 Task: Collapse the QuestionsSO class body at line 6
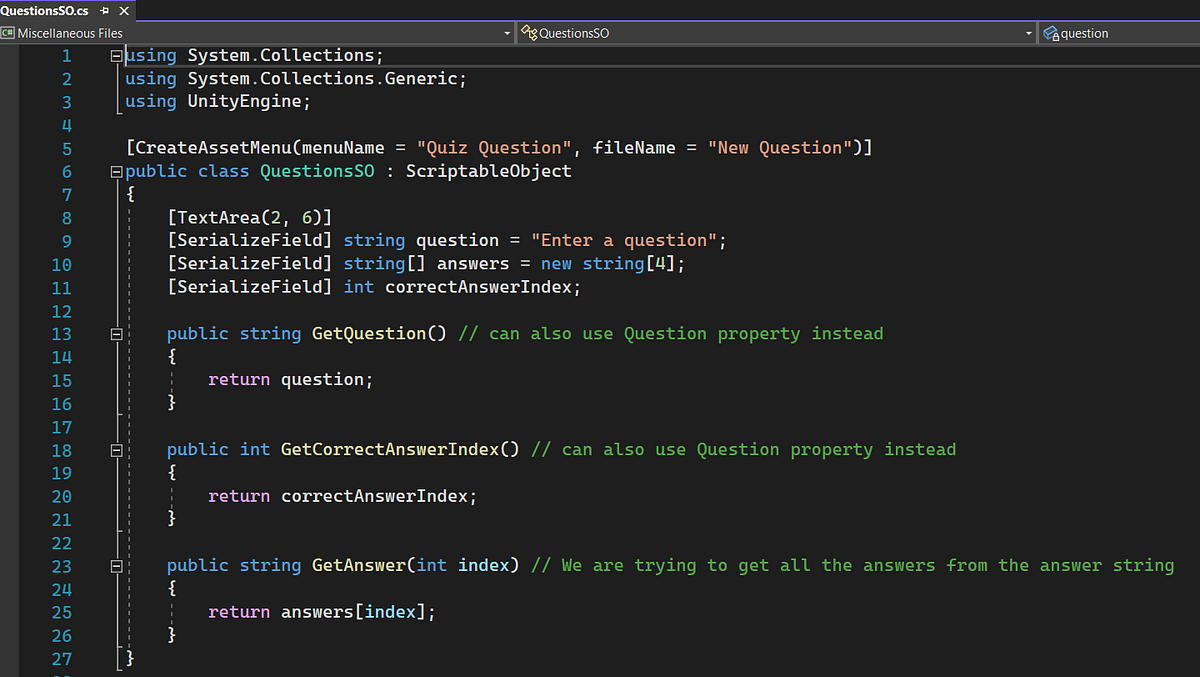tap(116, 171)
